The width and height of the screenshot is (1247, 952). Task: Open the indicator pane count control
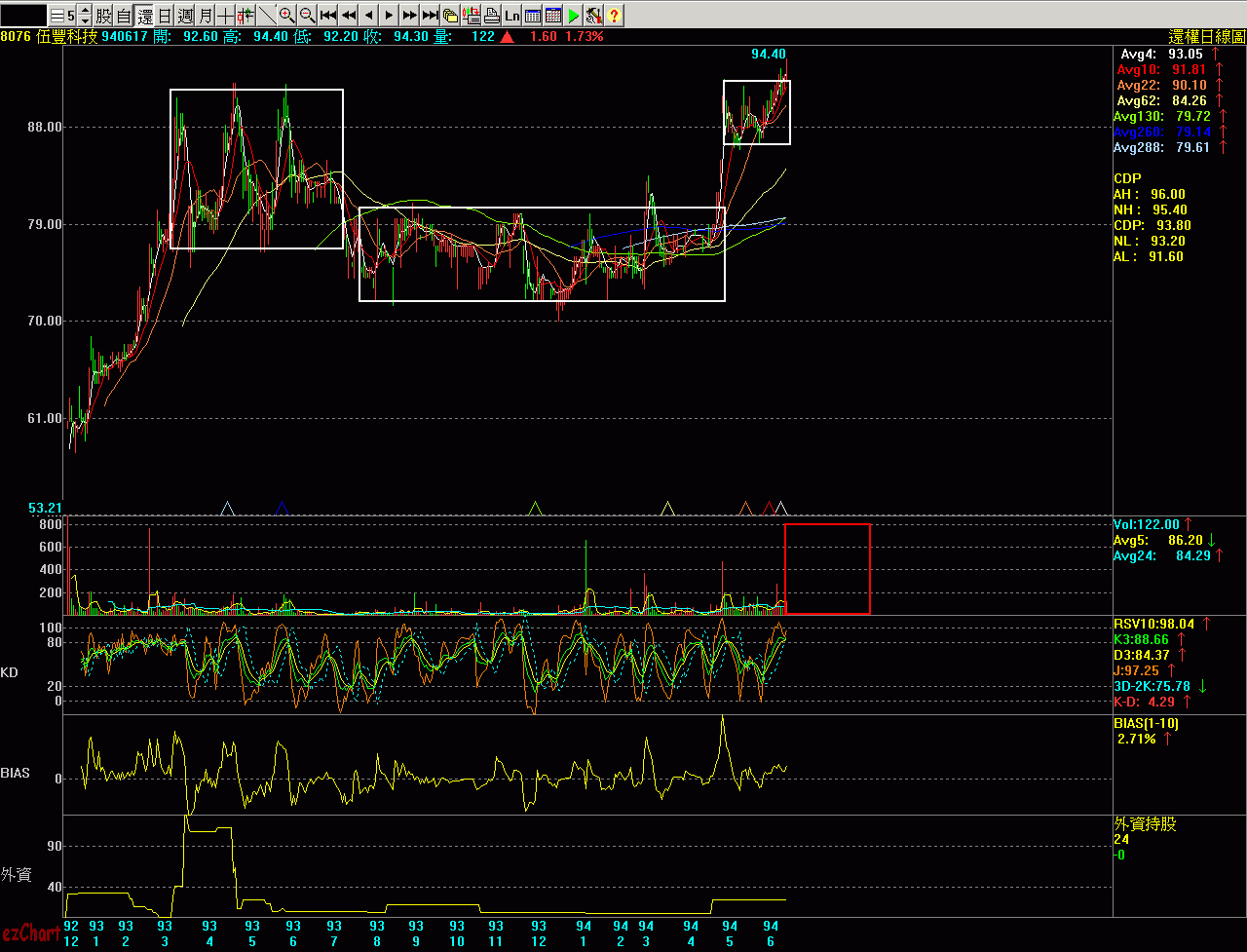coord(63,16)
